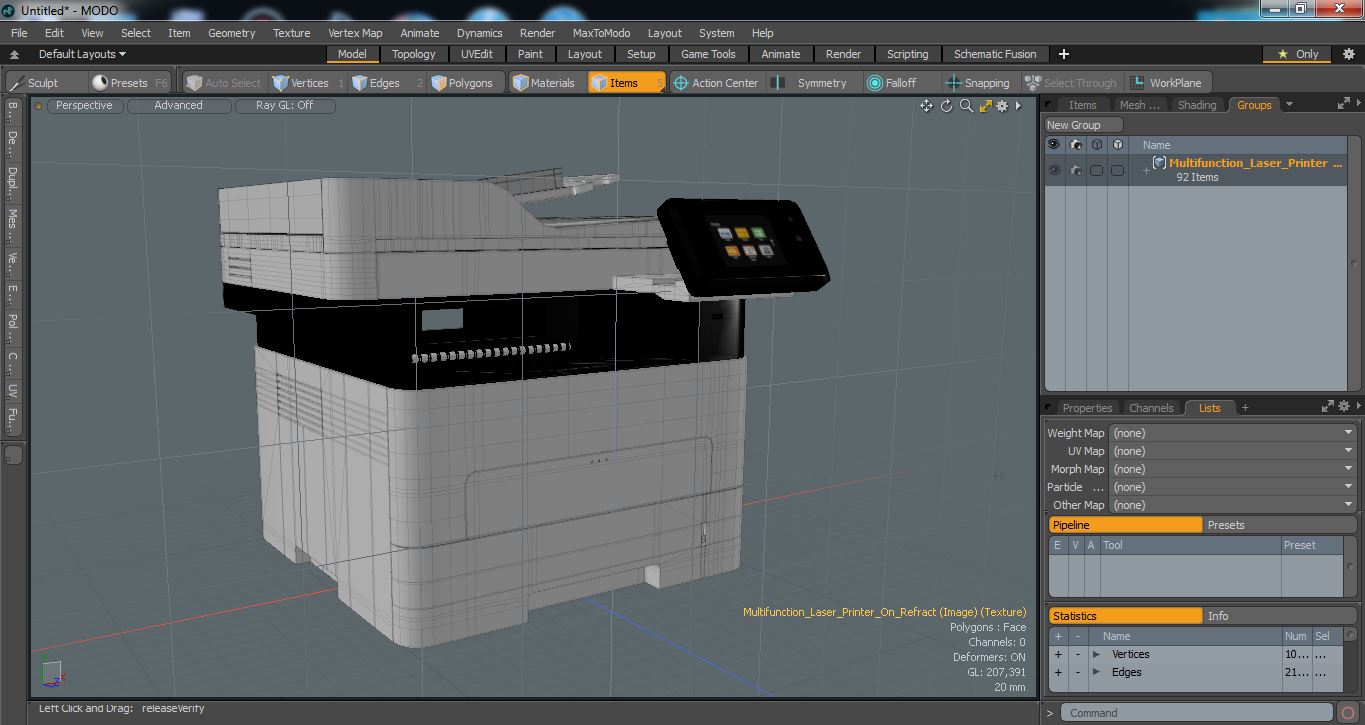Click the New Group button

click(1084, 125)
